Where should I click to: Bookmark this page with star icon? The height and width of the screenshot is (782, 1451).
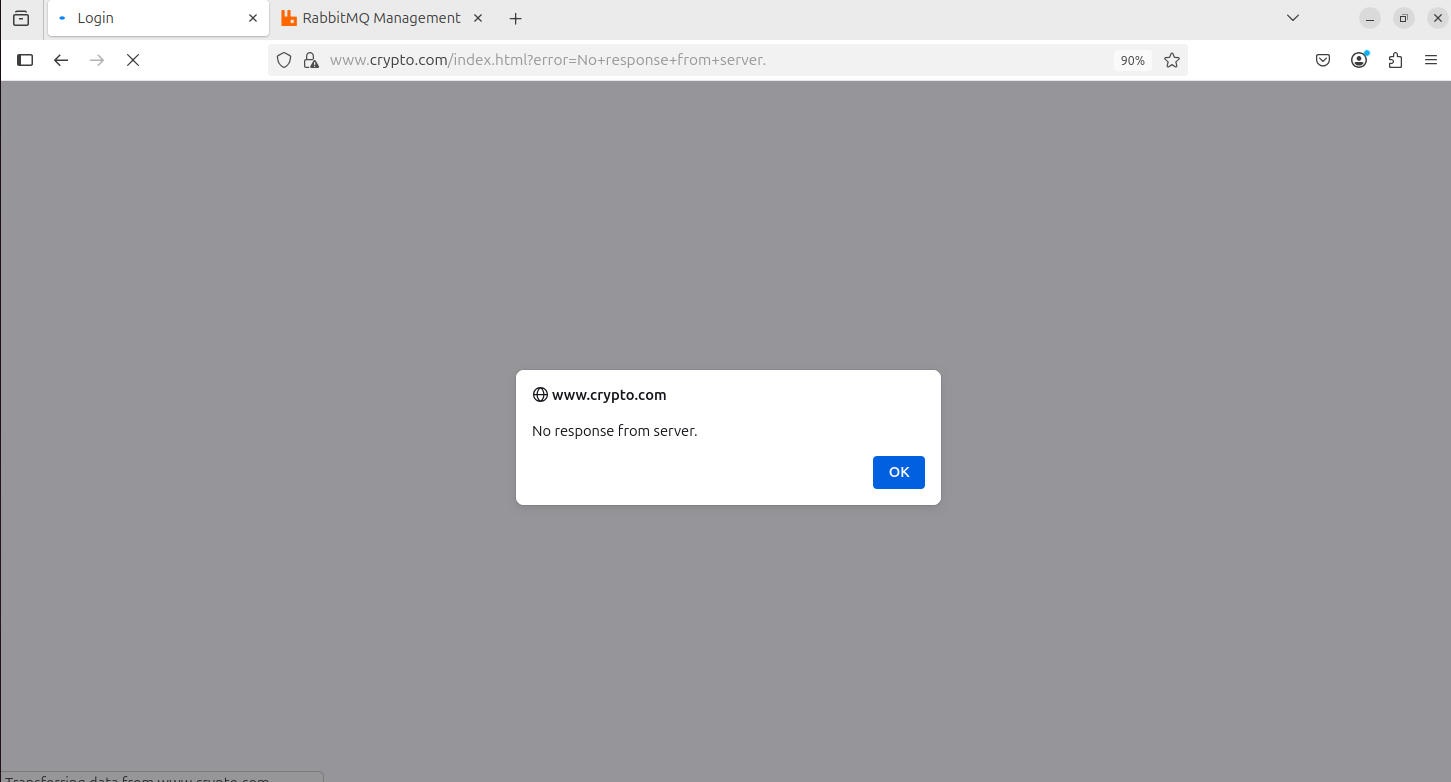pyautogui.click(x=1172, y=60)
